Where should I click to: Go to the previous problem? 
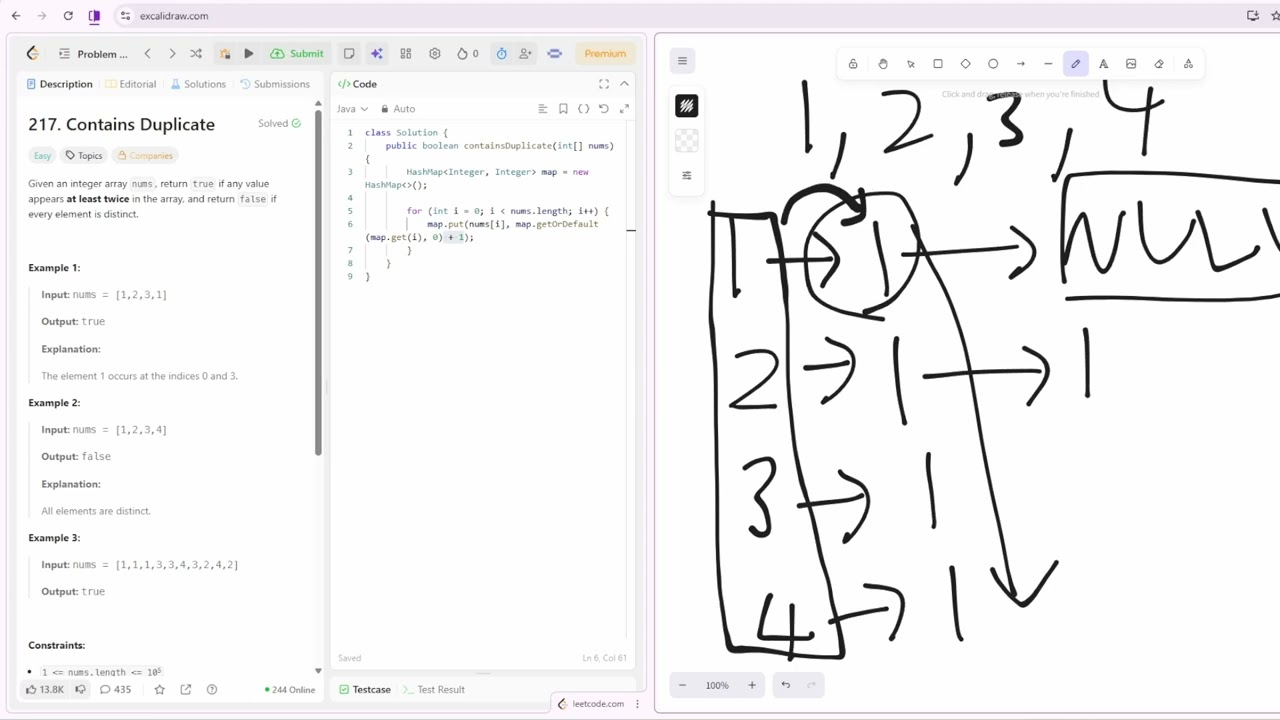point(147,54)
